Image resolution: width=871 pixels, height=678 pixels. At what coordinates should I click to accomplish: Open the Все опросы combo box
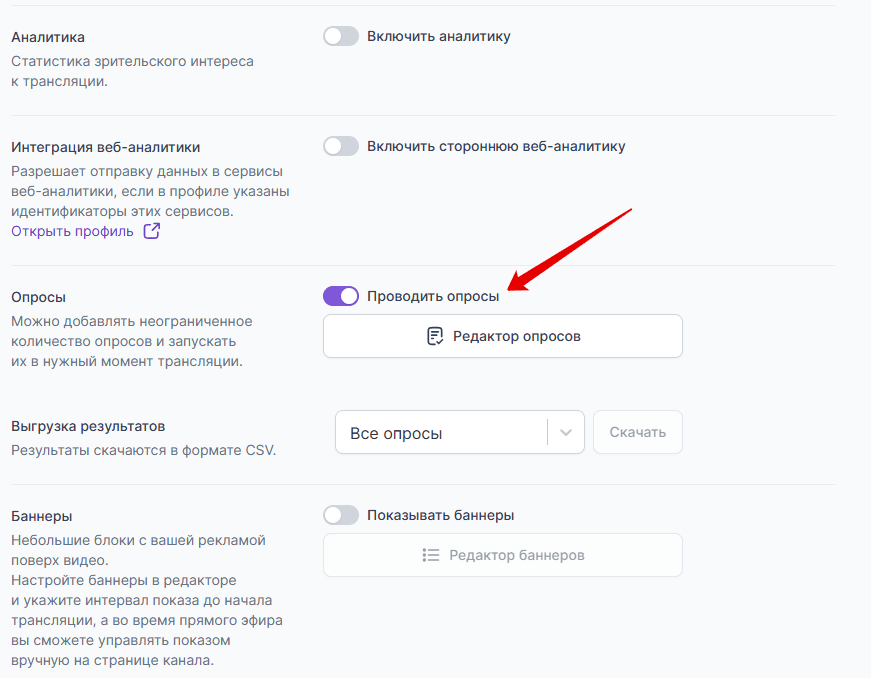(442, 433)
